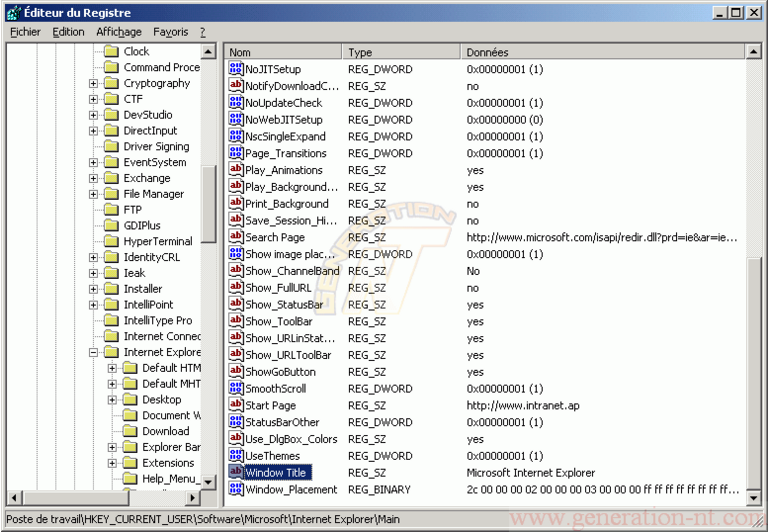Image resolution: width=768 pixels, height=532 pixels.
Task: Expand the EventSystem key
Action: (93, 162)
